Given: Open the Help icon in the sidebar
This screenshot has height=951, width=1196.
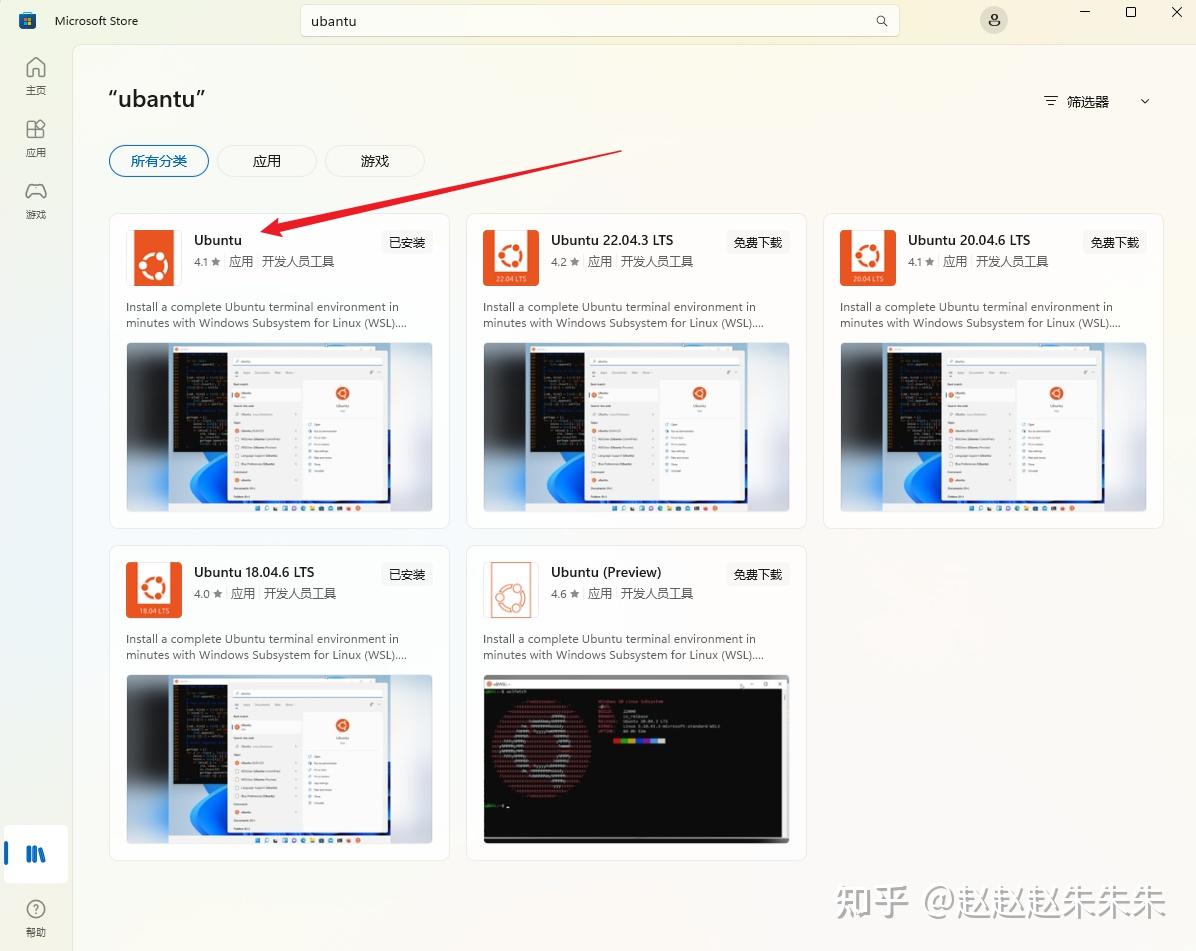Looking at the screenshot, I should pos(36,917).
